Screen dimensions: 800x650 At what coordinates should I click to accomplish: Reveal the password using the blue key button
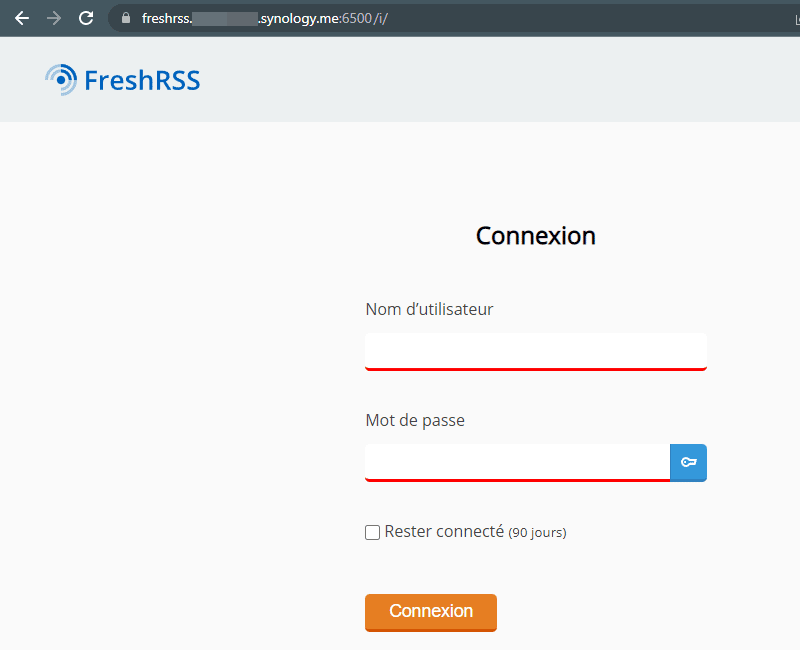click(x=688, y=462)
